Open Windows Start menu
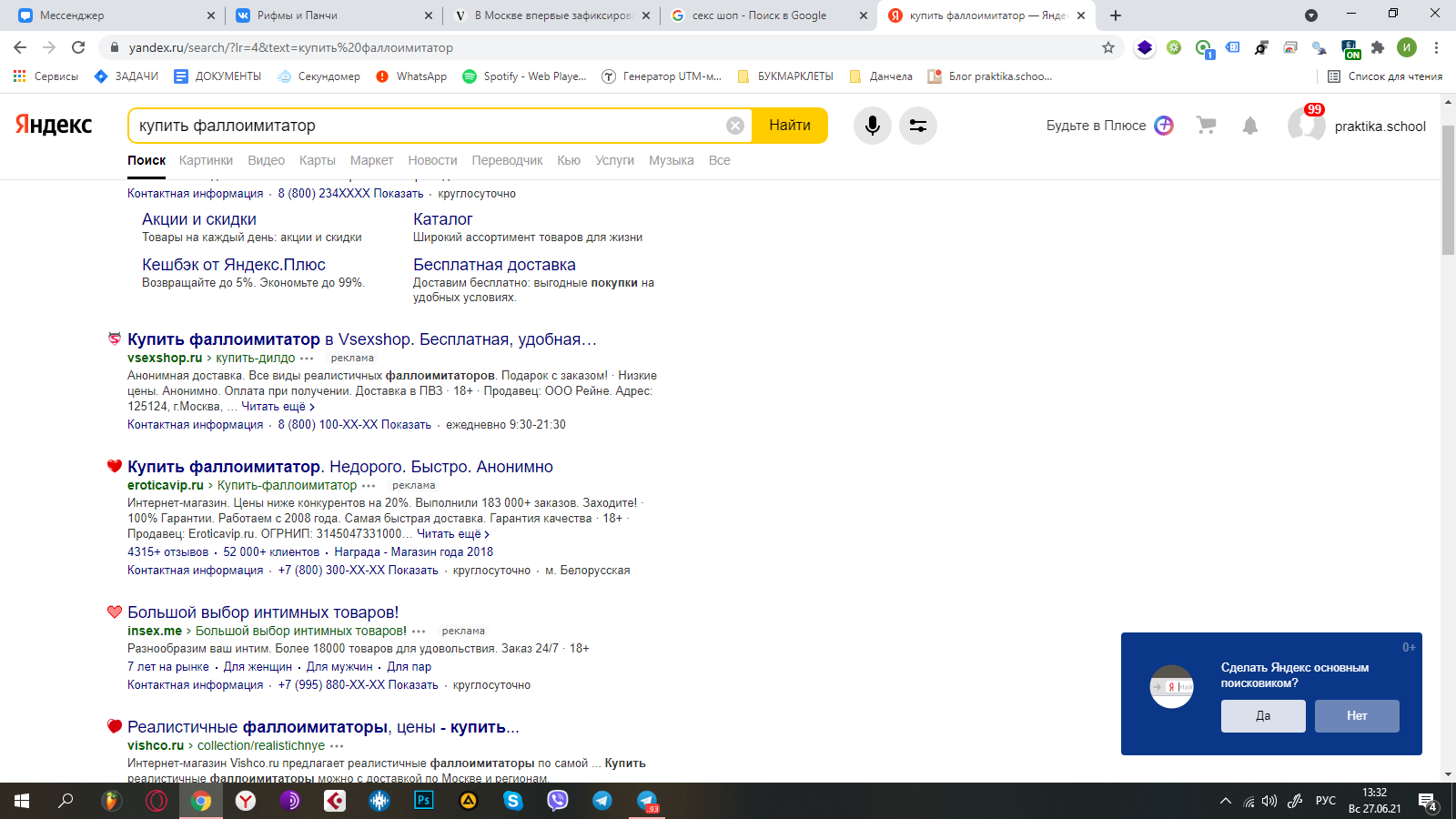Viewport: 1456px width, 819px height. point(22,801)
